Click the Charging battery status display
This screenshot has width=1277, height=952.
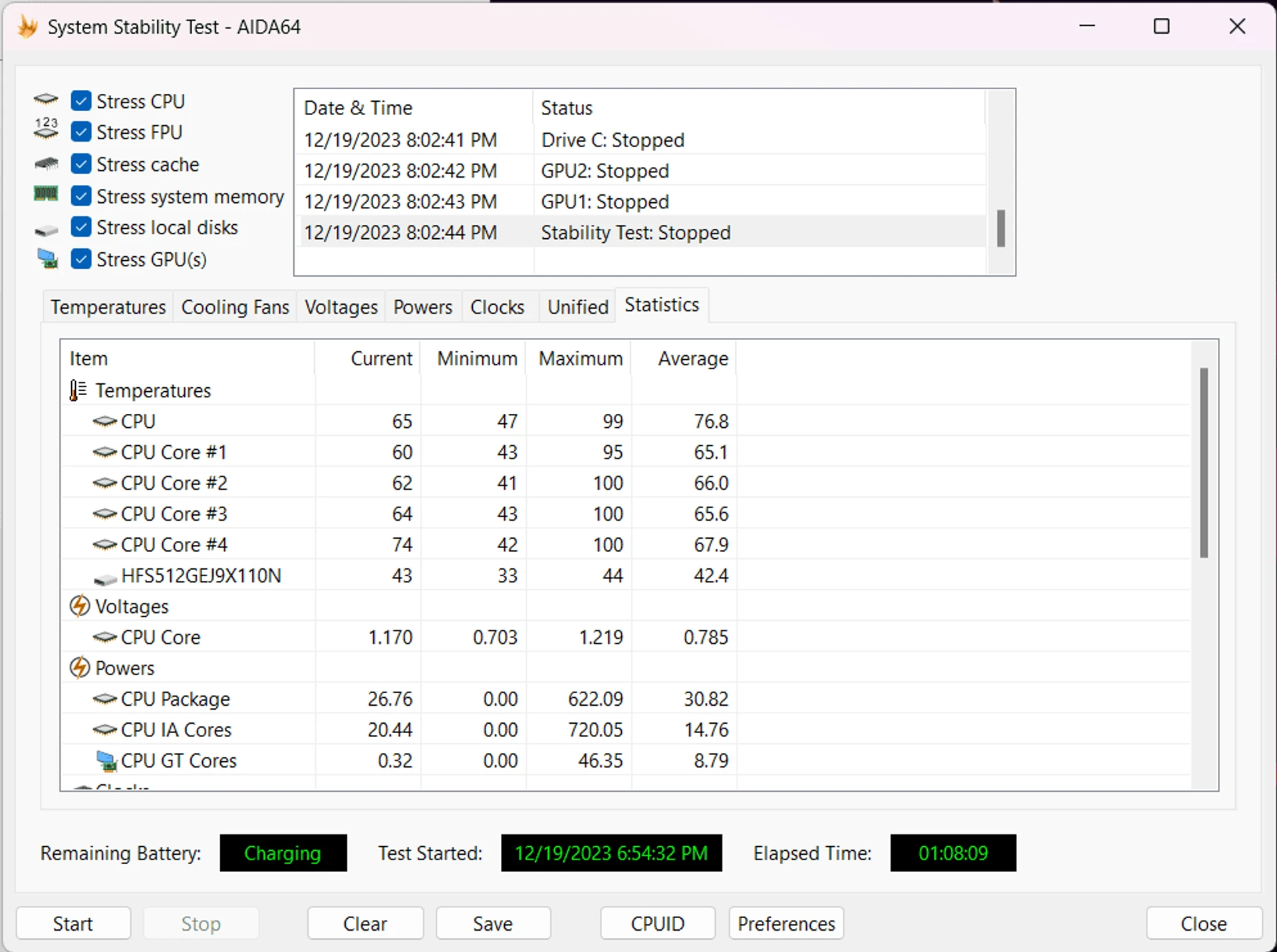[283, 853]
